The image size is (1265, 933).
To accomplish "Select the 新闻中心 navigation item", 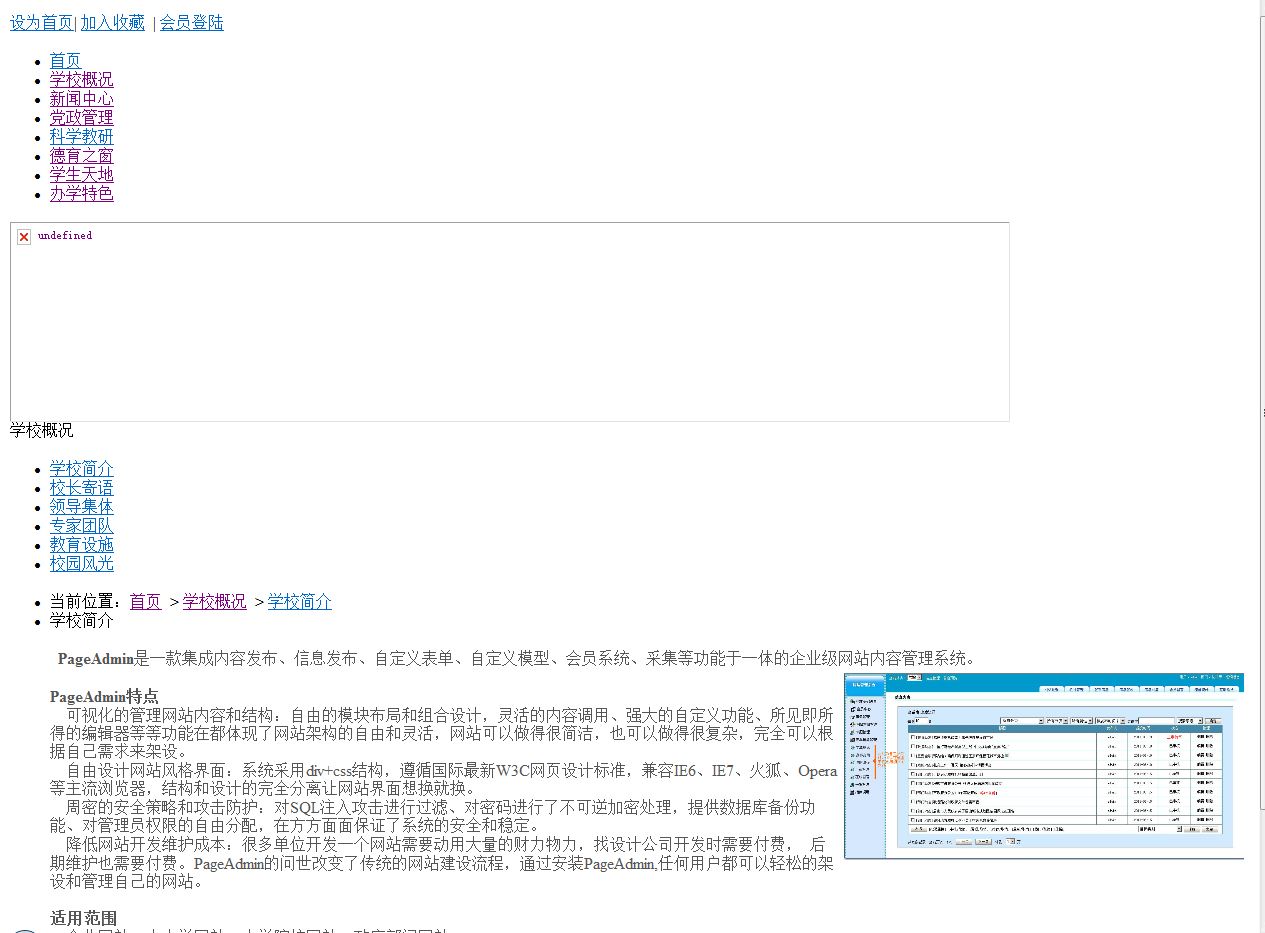I will (x=82, y=99).
